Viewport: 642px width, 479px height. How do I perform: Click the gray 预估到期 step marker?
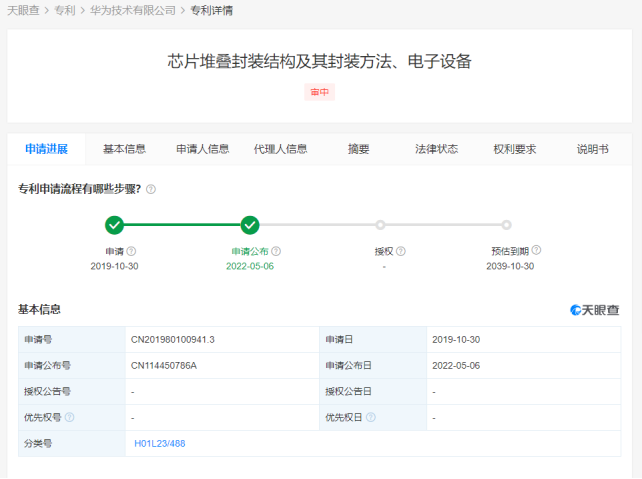[506, 225]
